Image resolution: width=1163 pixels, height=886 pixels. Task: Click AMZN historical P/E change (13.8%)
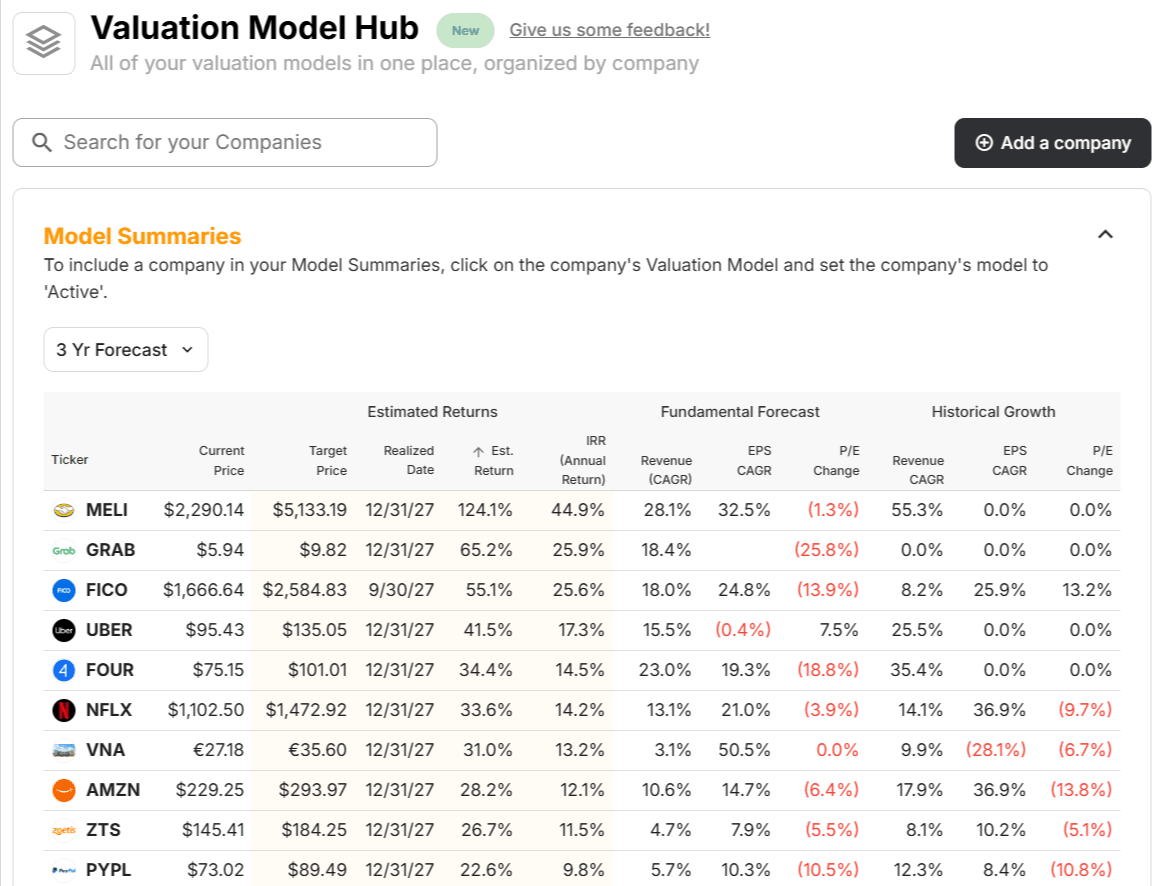point(1081,790)
